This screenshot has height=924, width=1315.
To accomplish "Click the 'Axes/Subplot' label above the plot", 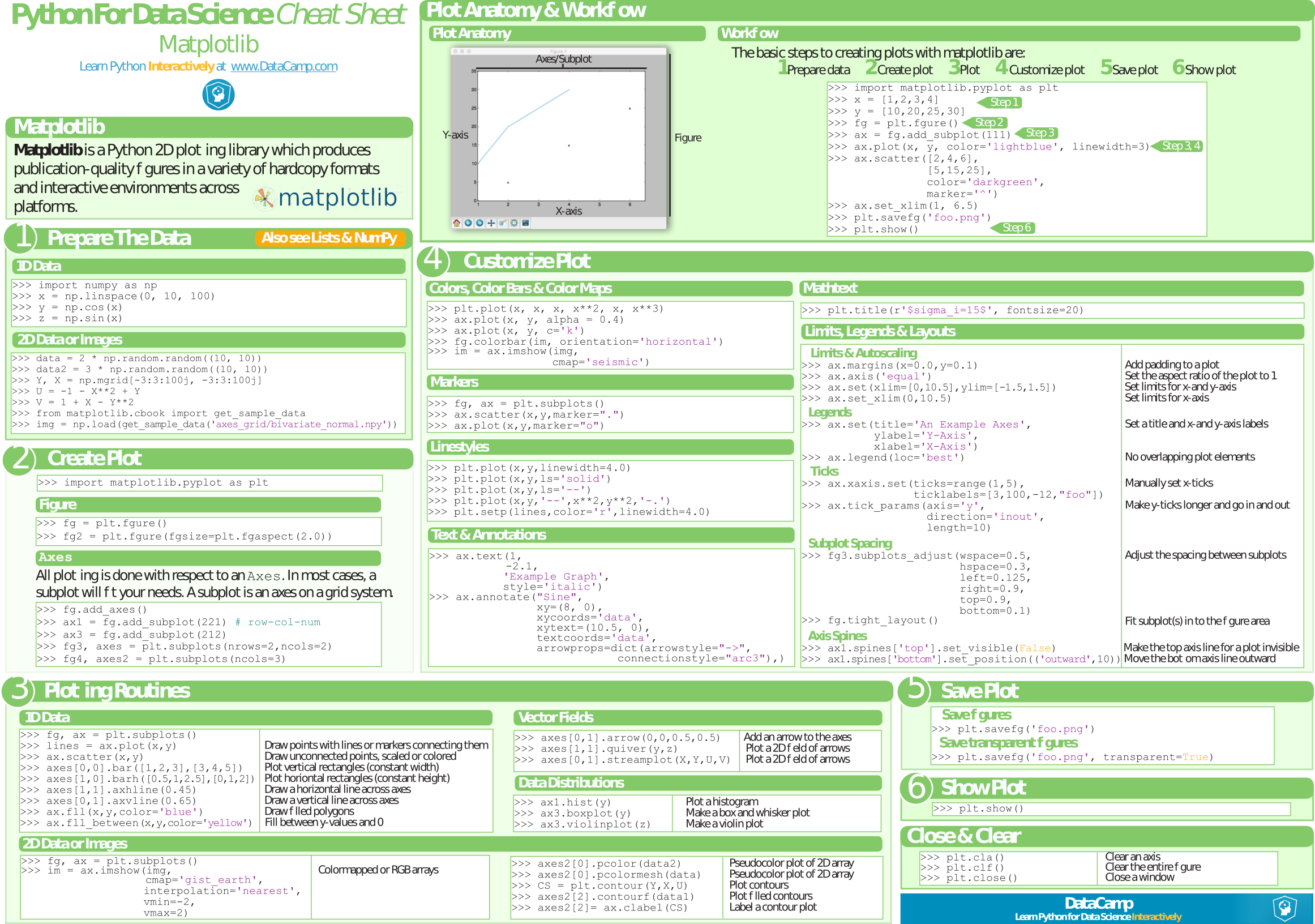I will pos(564,59).
